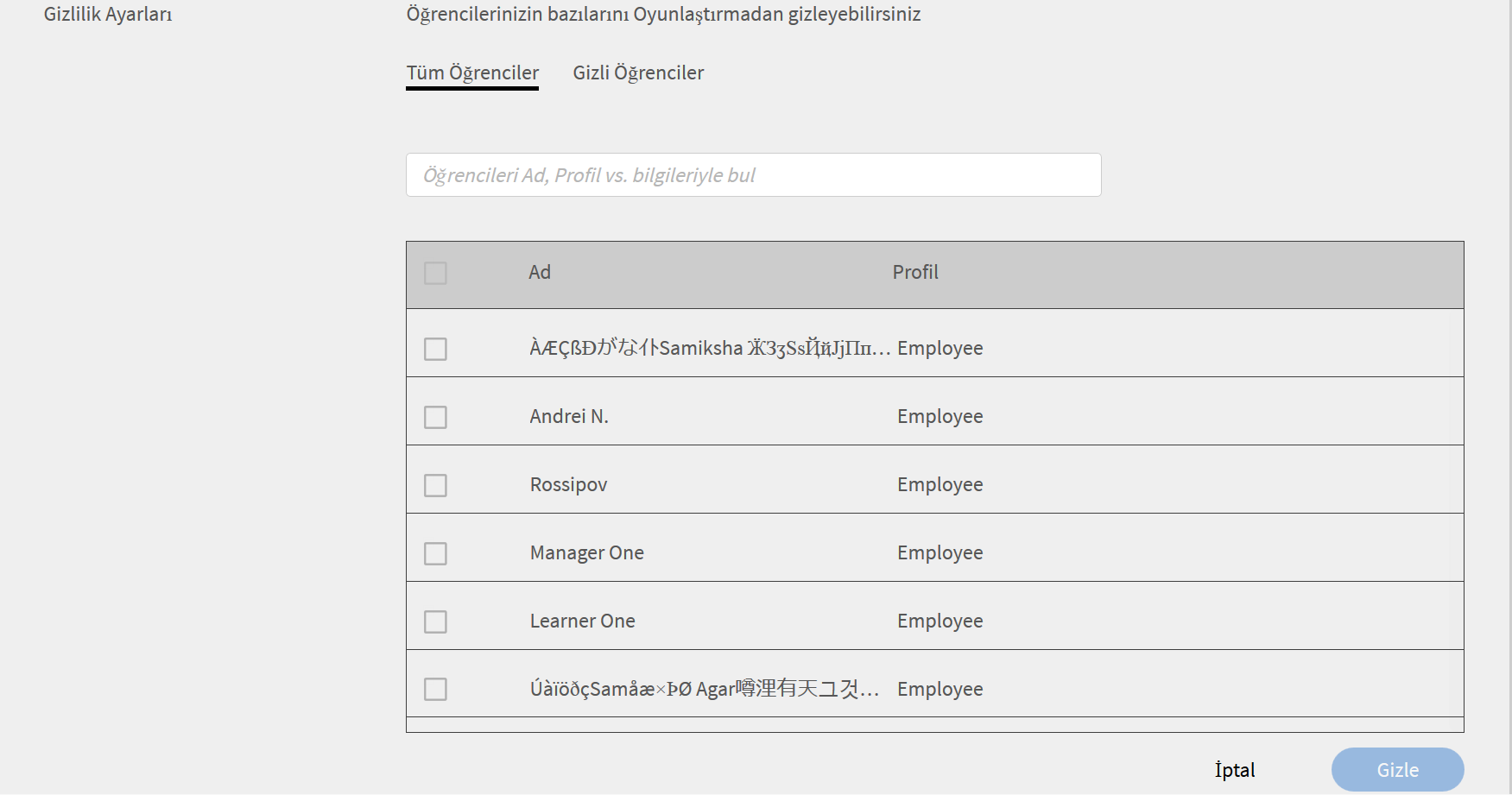
Task: Open the Tüm Öğrenciler tab
Action: pos(472,73)
